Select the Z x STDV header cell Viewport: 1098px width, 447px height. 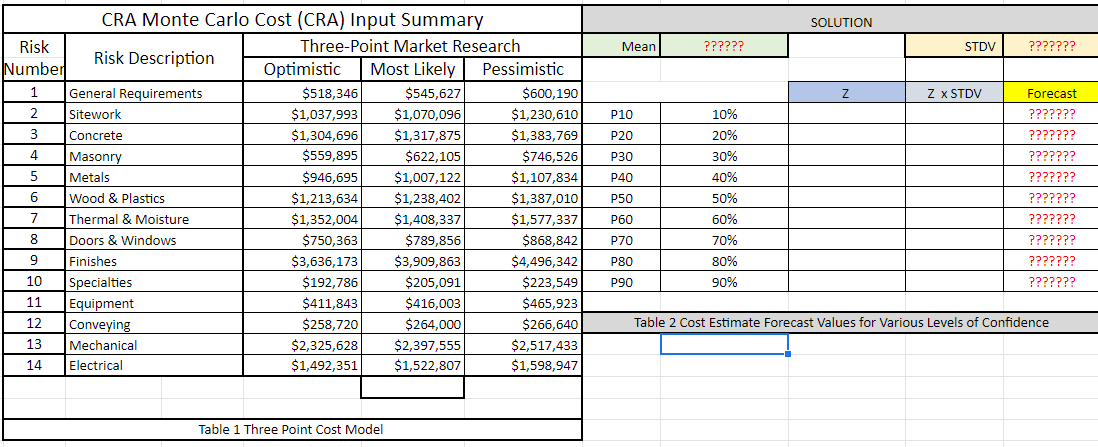tap(954, 93)
